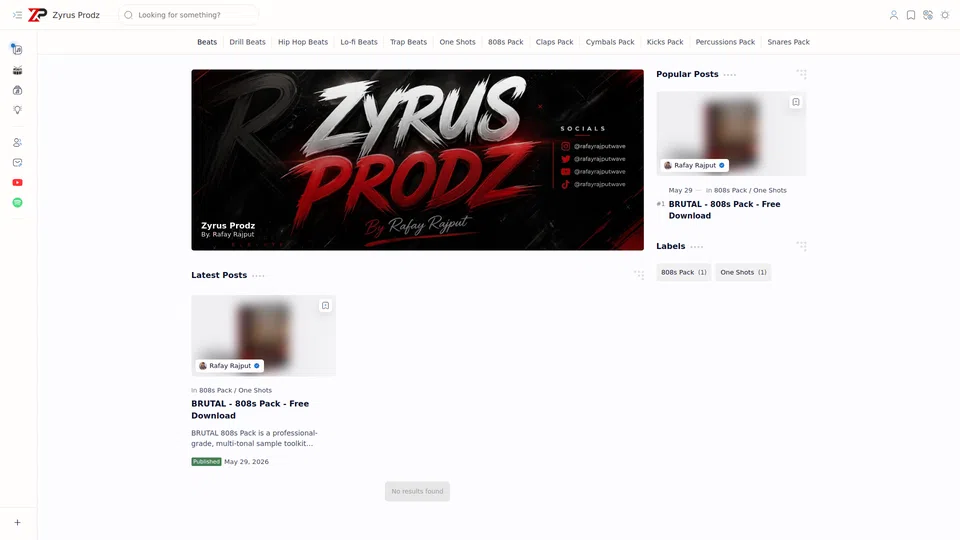Open the drum kit icon in the sidebar

click(x=17, y=70)
